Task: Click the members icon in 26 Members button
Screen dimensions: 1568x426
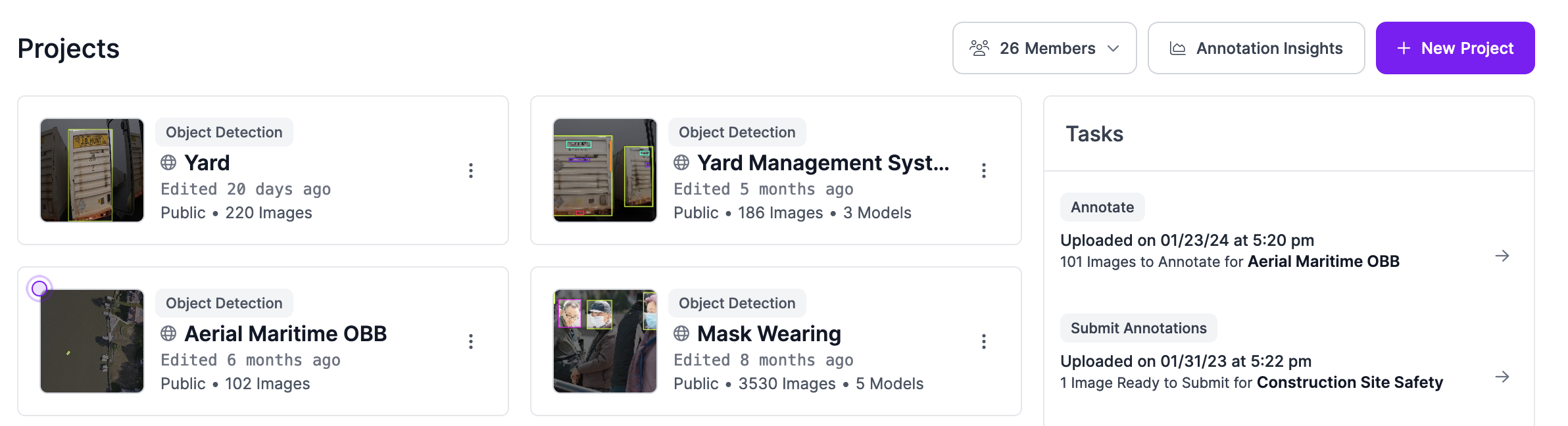Action: (979, 47)
